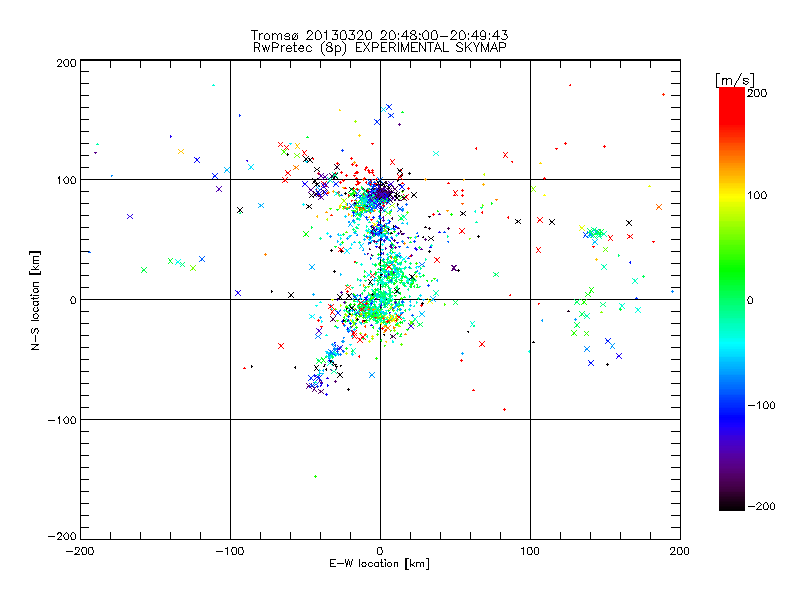Click the 'E-W location [km]' axis label

379,564
